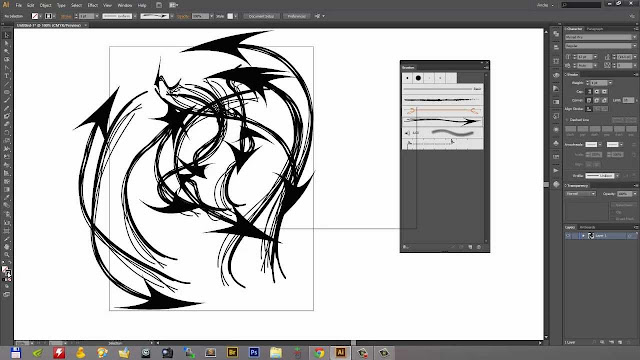Click the arrow brush in Brushes panel

(442, 121)
